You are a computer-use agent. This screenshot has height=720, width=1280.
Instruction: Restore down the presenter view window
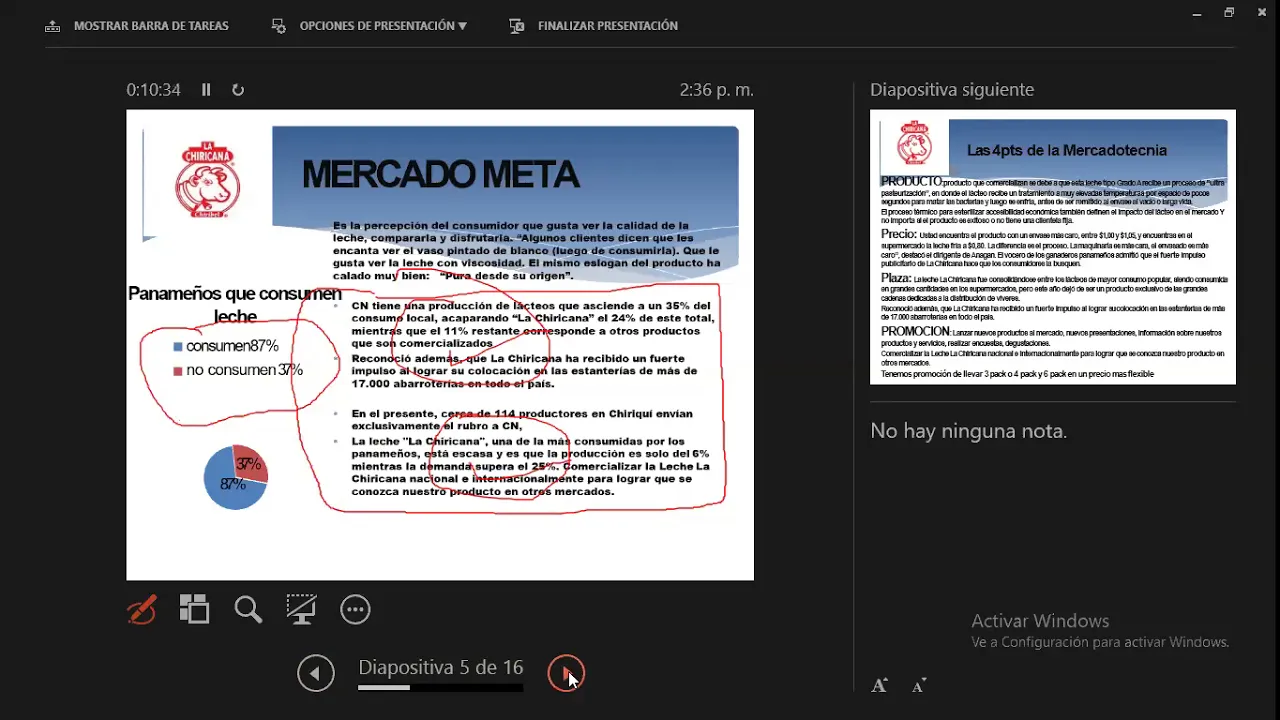coord(1229,13)
